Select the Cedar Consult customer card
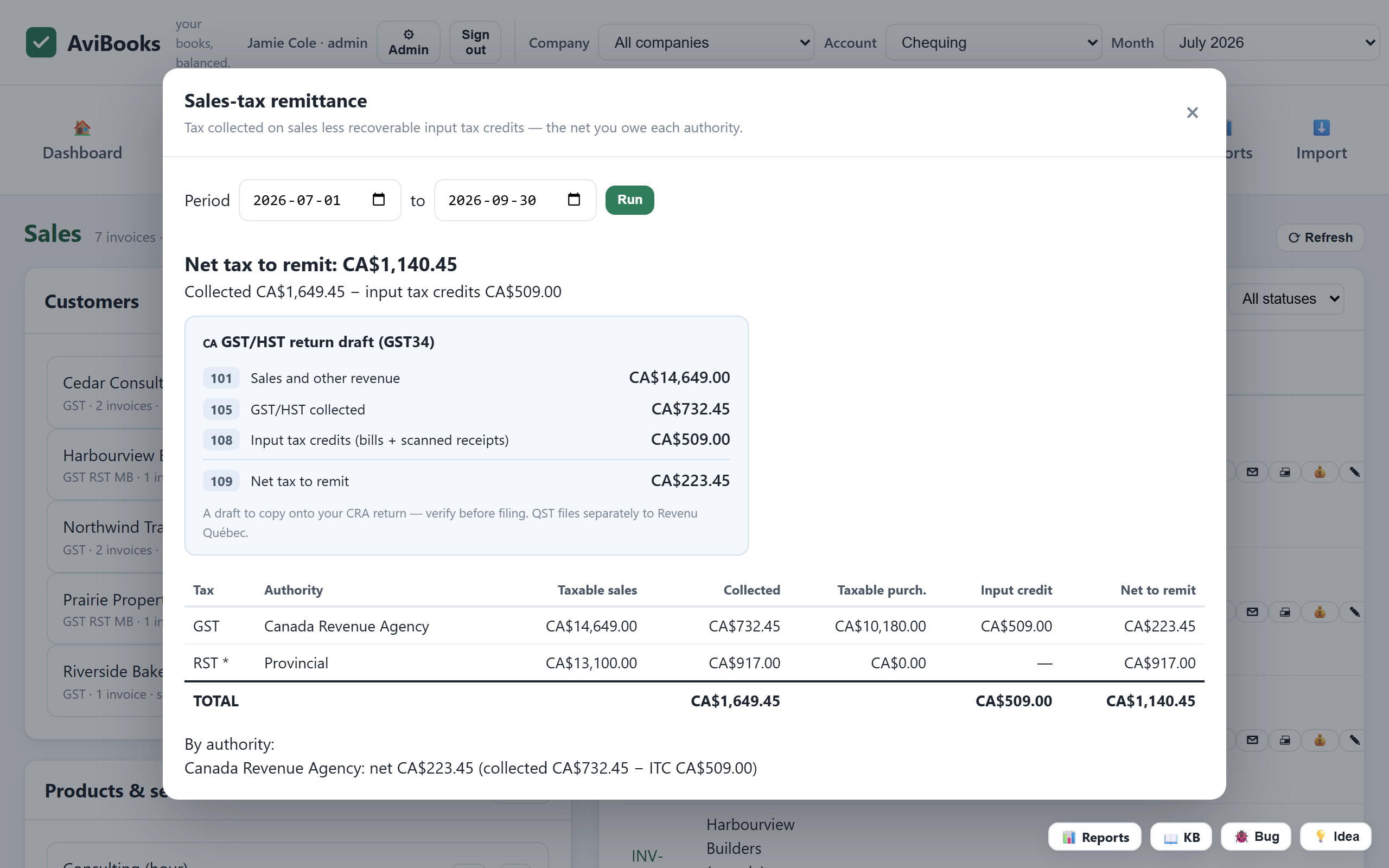This screenshot has height=868, width=1389. coord(105,393)
